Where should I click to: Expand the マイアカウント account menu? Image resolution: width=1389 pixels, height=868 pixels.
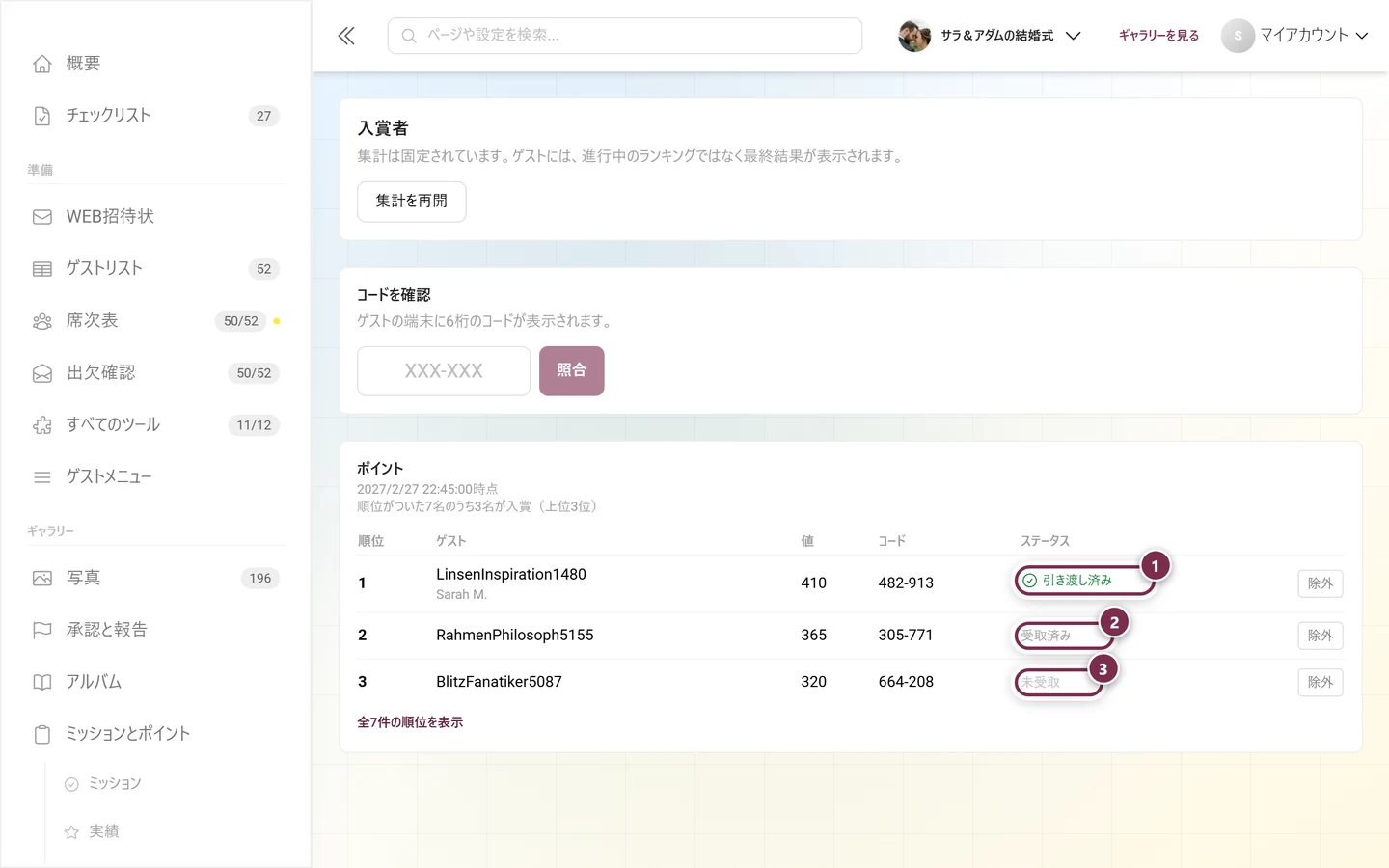[1295, 36]
